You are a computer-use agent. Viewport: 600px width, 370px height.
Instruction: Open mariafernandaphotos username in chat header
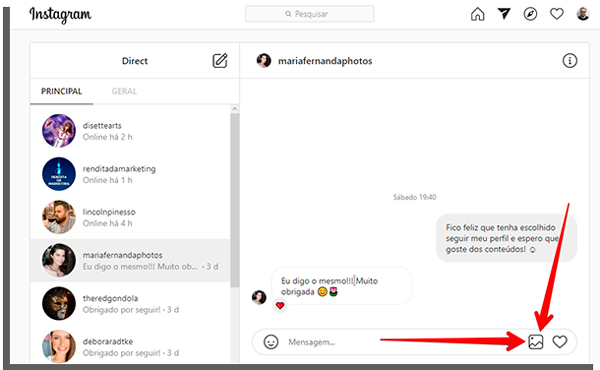325,61
